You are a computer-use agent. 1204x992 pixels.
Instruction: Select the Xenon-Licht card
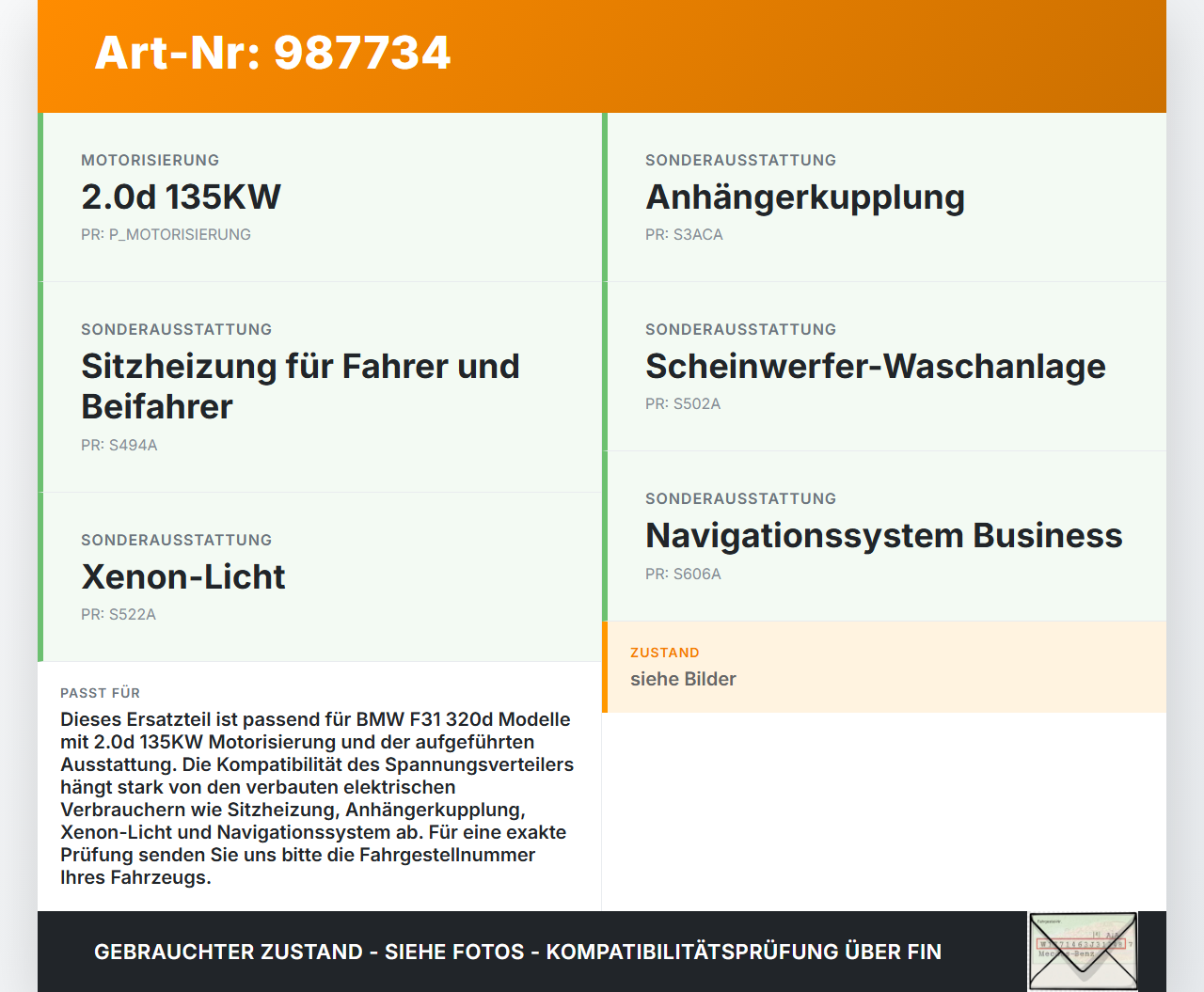pos(183,577)
